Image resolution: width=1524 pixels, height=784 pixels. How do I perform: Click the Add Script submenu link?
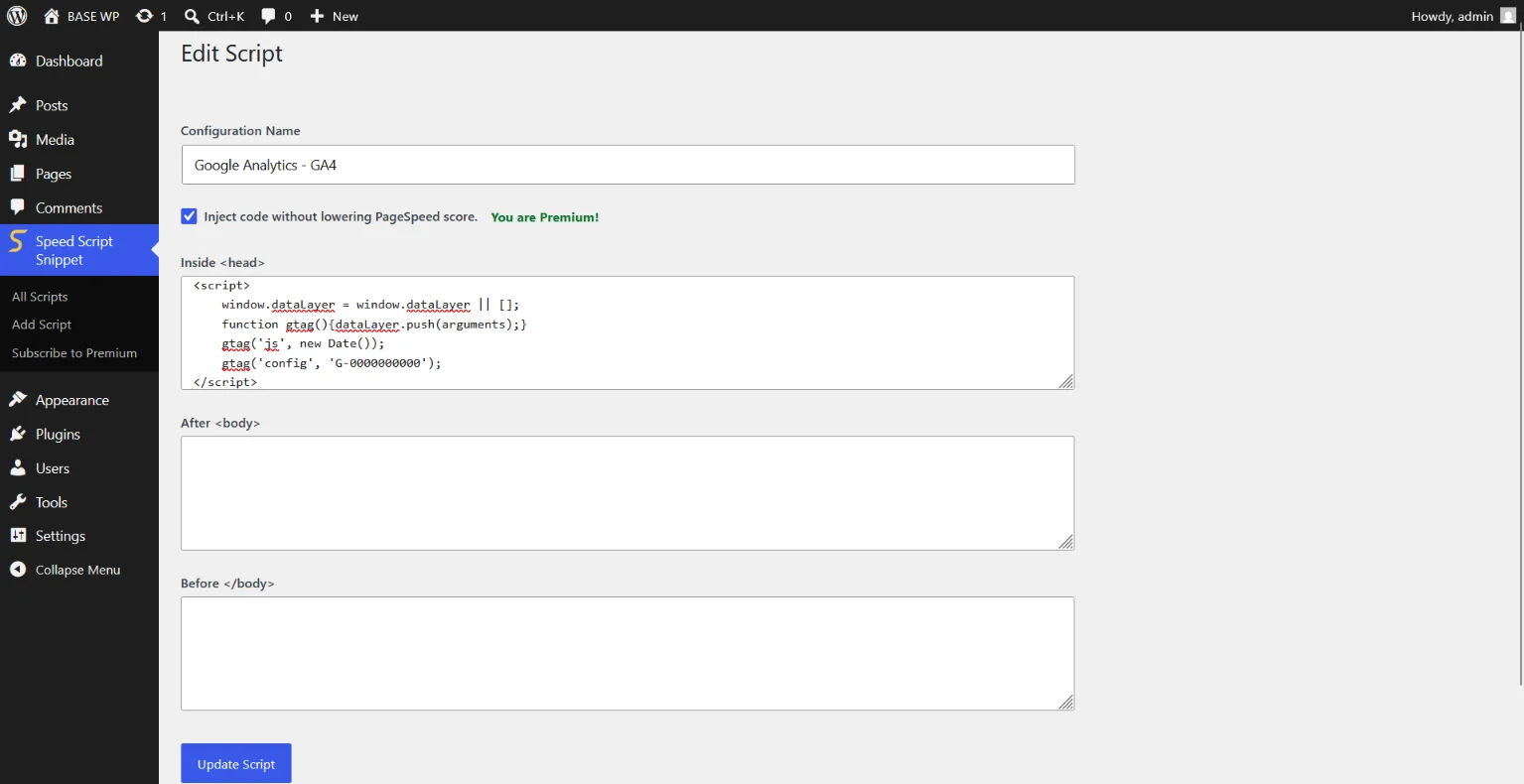pyautogui.click(x=42, y=325)
